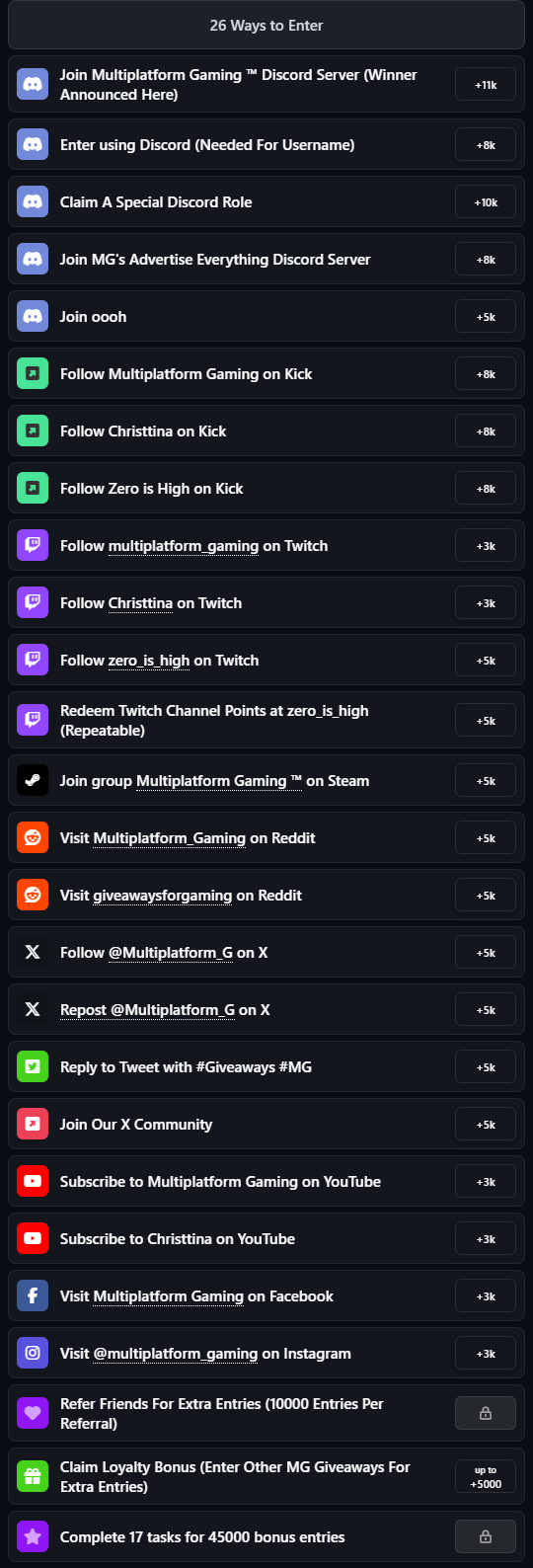This screenshot has width=533, height=1568.
Task: Click the 'up to +5000' Loyalty Bonus button
Action: [486, 1477]
